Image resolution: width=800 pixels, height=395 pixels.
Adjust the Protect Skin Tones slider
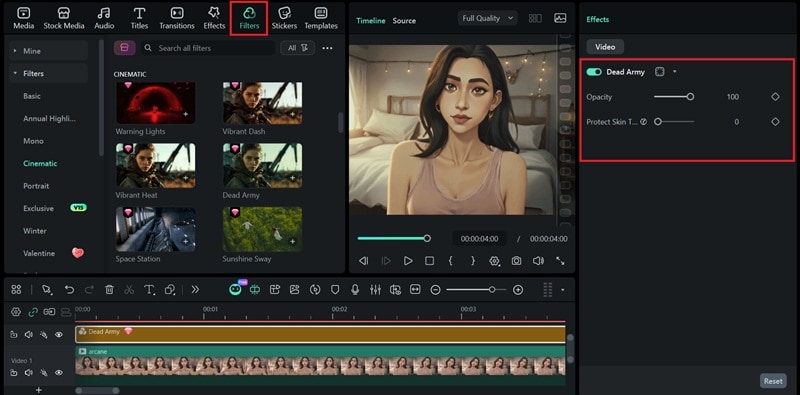674,121
